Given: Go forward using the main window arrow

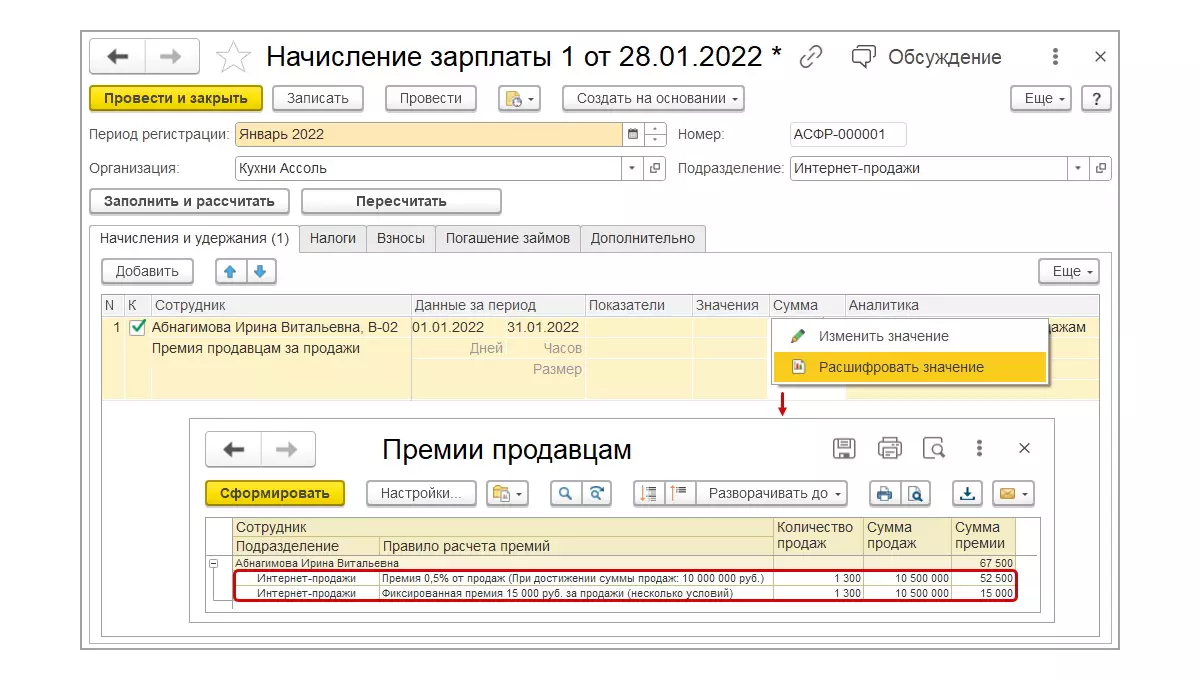Looking at the screenshot, I should [172, 57].
